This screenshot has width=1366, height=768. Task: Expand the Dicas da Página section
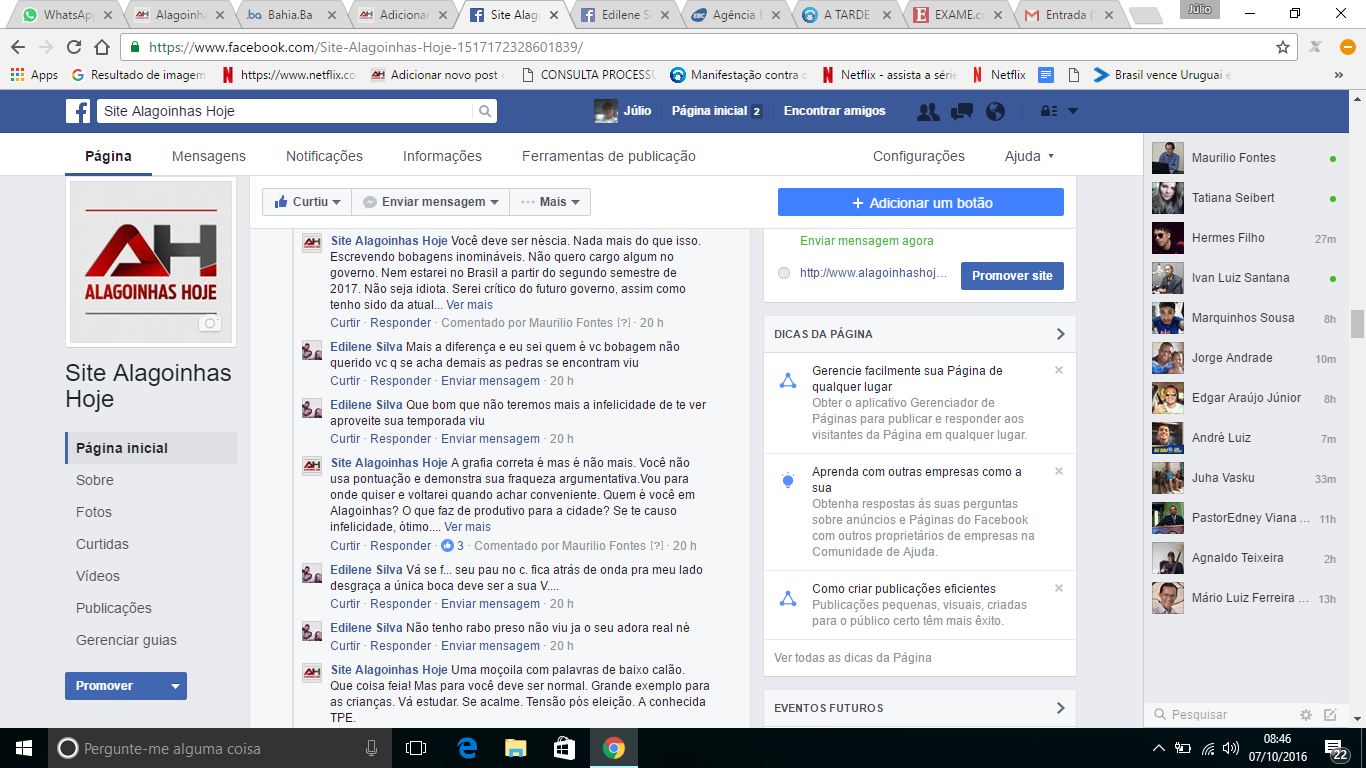[1060, 334]
